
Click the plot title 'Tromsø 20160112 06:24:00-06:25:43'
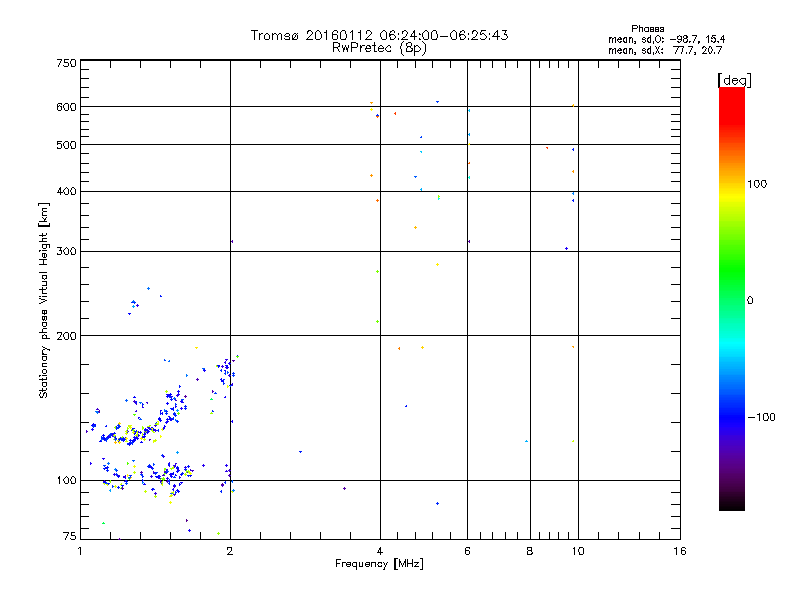coord(379,35)
